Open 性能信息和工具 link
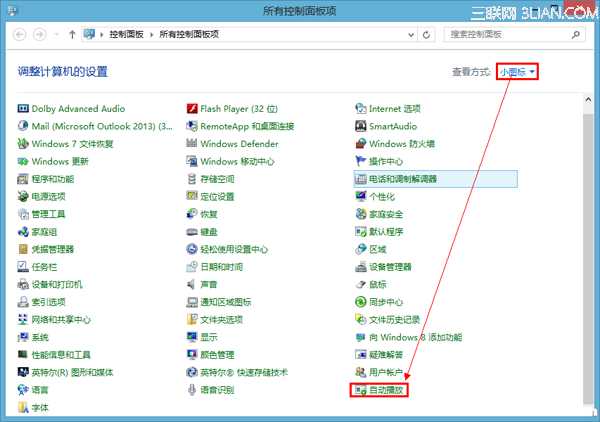This screenshot has height=422, width=600. [61, 355]
